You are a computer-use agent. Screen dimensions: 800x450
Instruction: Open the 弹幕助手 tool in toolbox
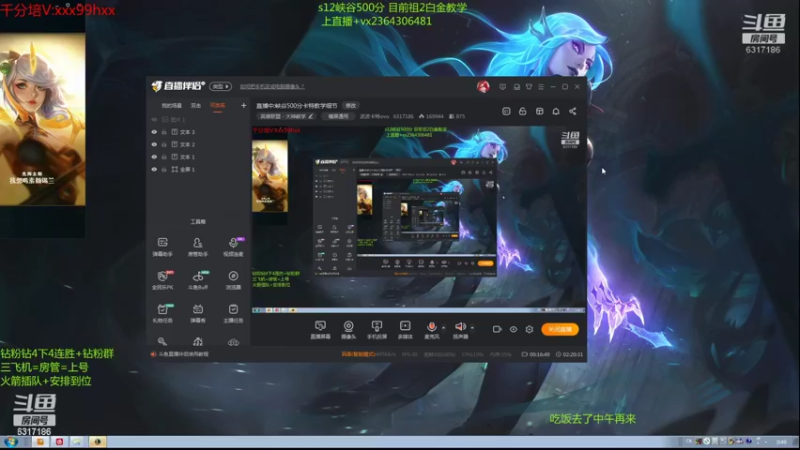pos(162,246)
